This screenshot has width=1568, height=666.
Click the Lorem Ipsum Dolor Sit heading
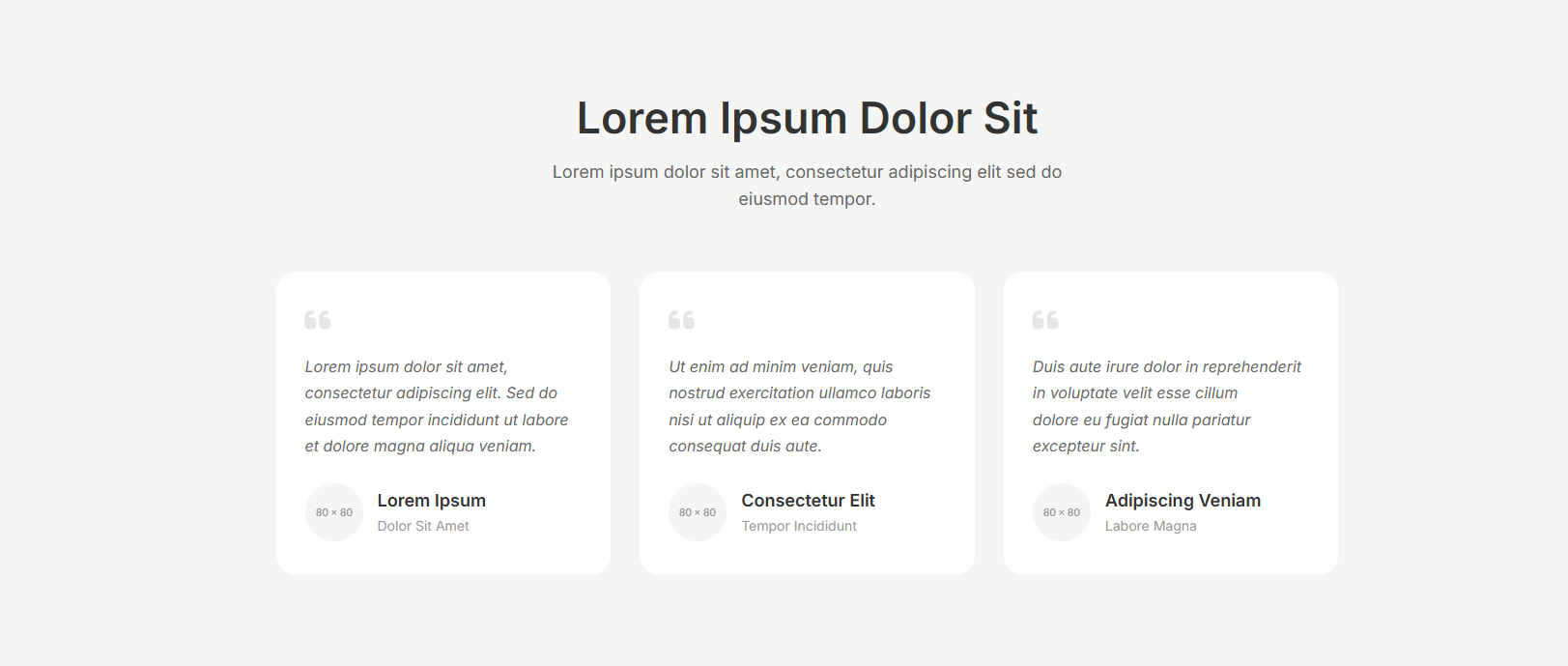807,119
